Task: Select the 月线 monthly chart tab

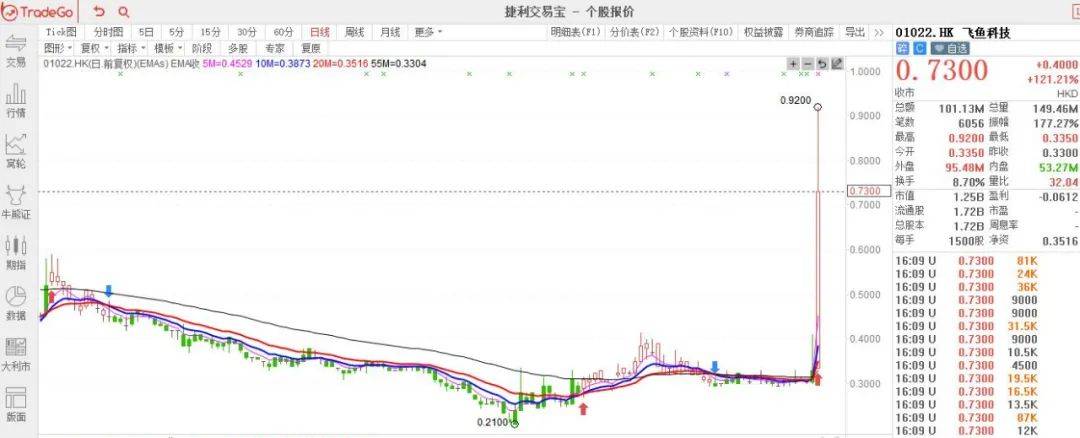Action: [390, 32]
